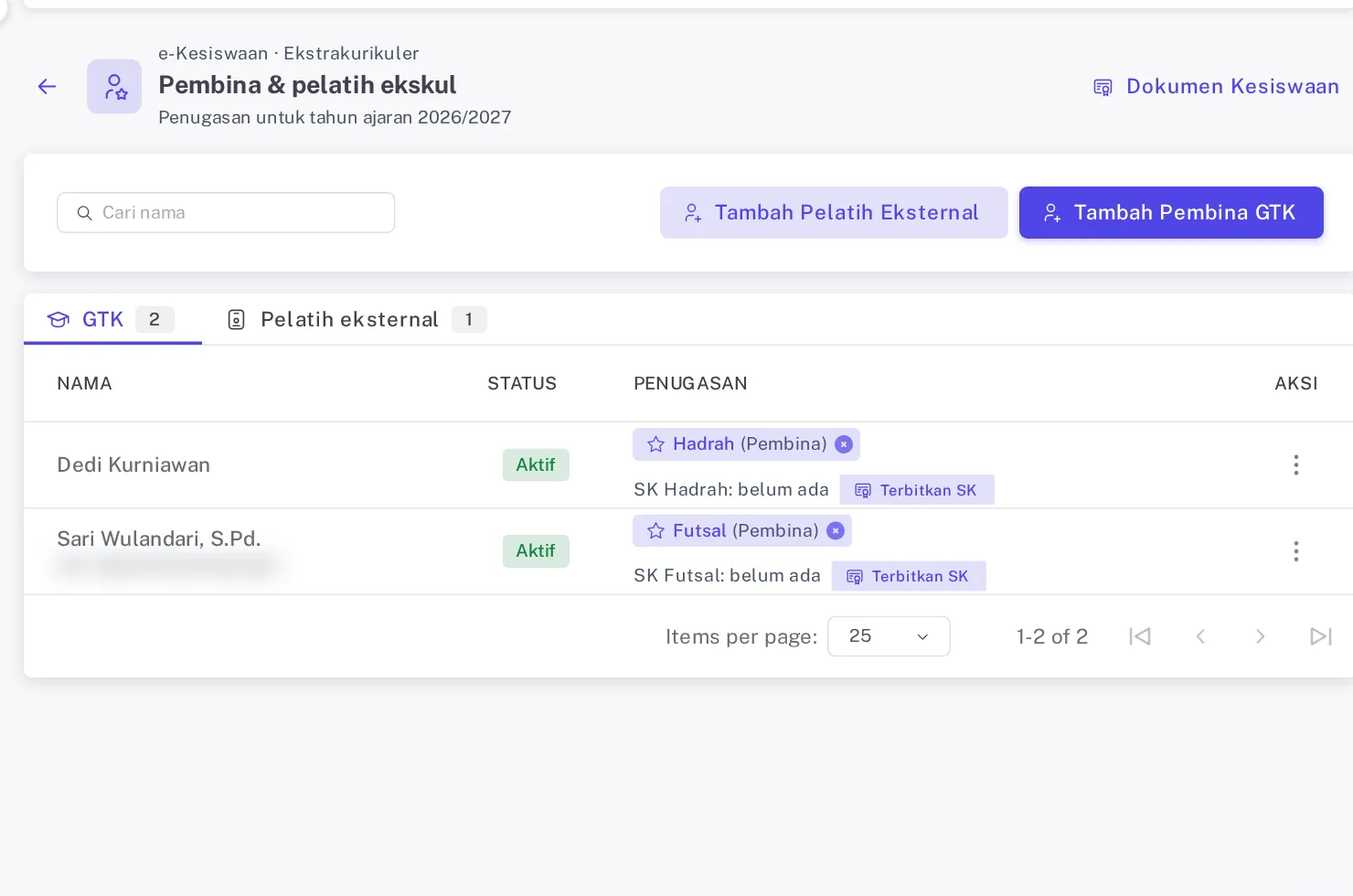The width and height of the screenshot is (1353, 896).
Task: Go back using the left arrow icon
Action: coord(48,87)
